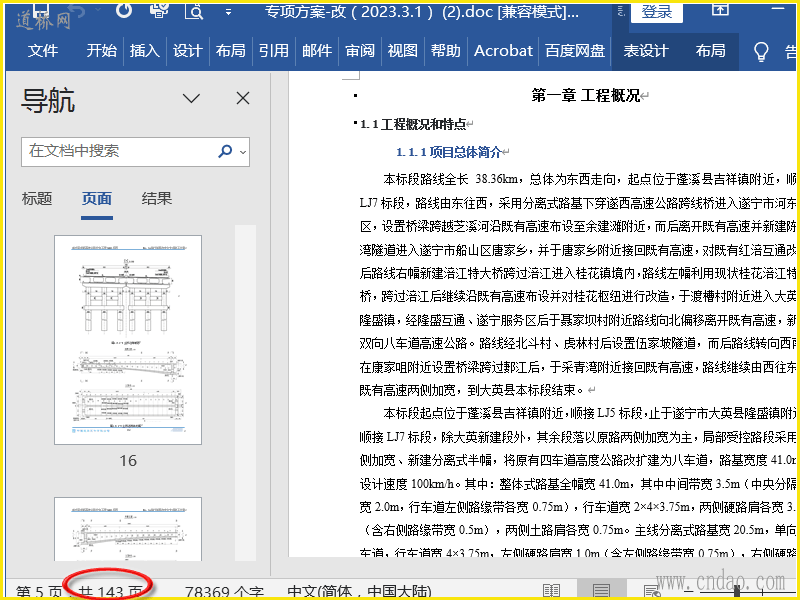Switch to Print Layout view icon
The image size is (800, 600).
[602, 591]
